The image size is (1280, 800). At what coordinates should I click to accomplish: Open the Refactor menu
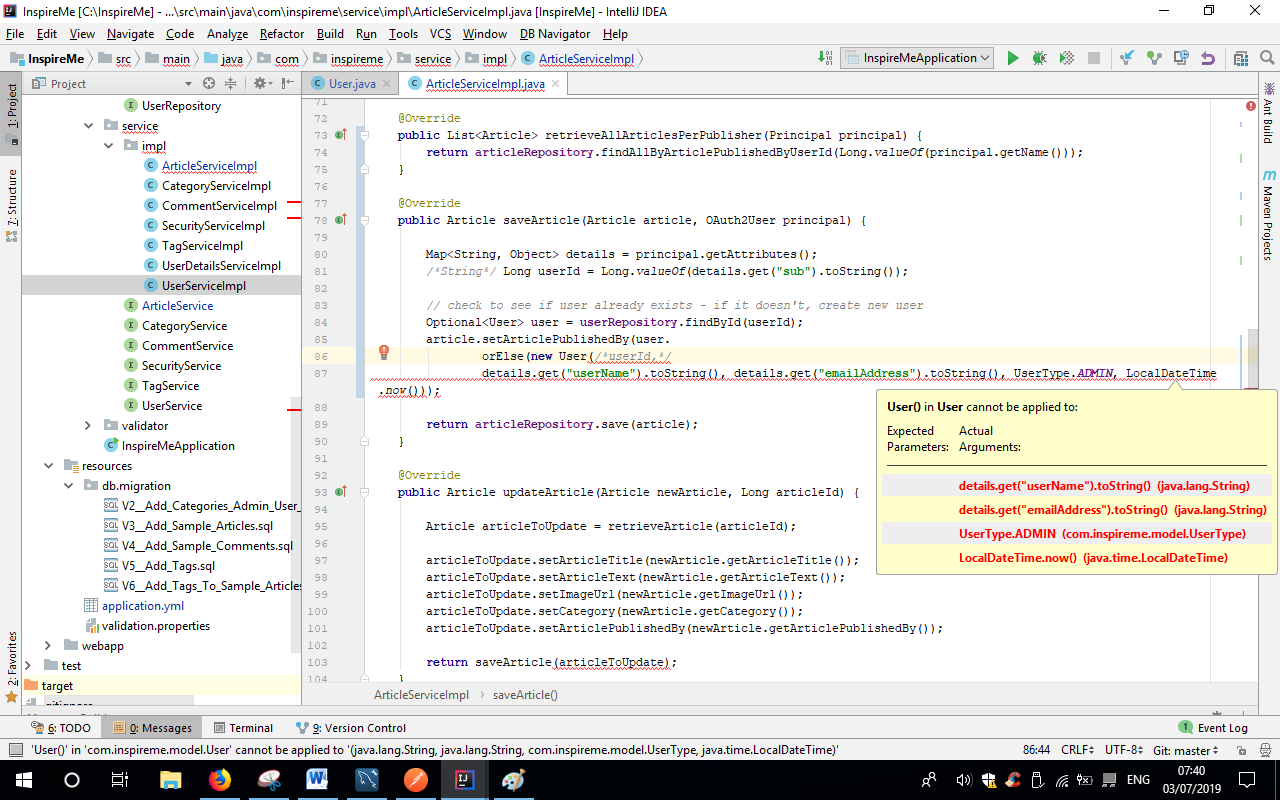[x=282, y=34]
